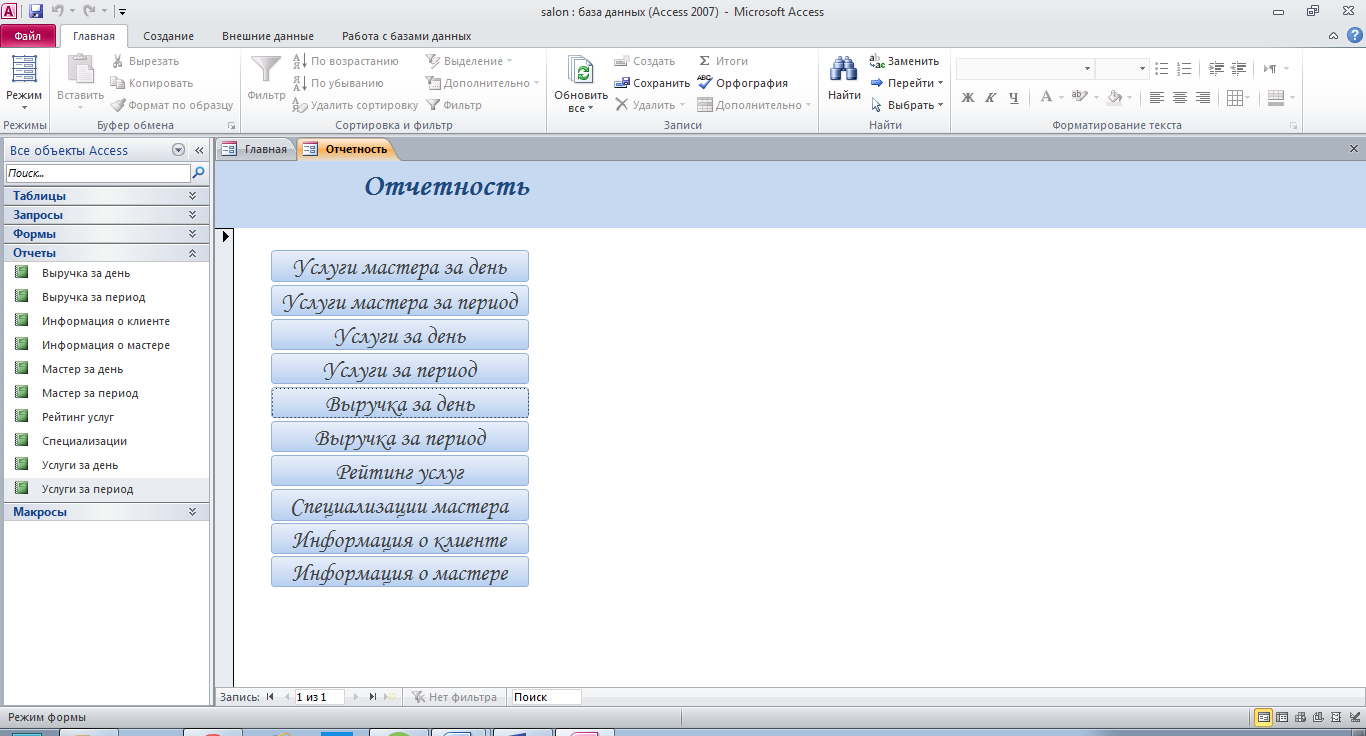Expand the Запросы group

coord(105,215)
